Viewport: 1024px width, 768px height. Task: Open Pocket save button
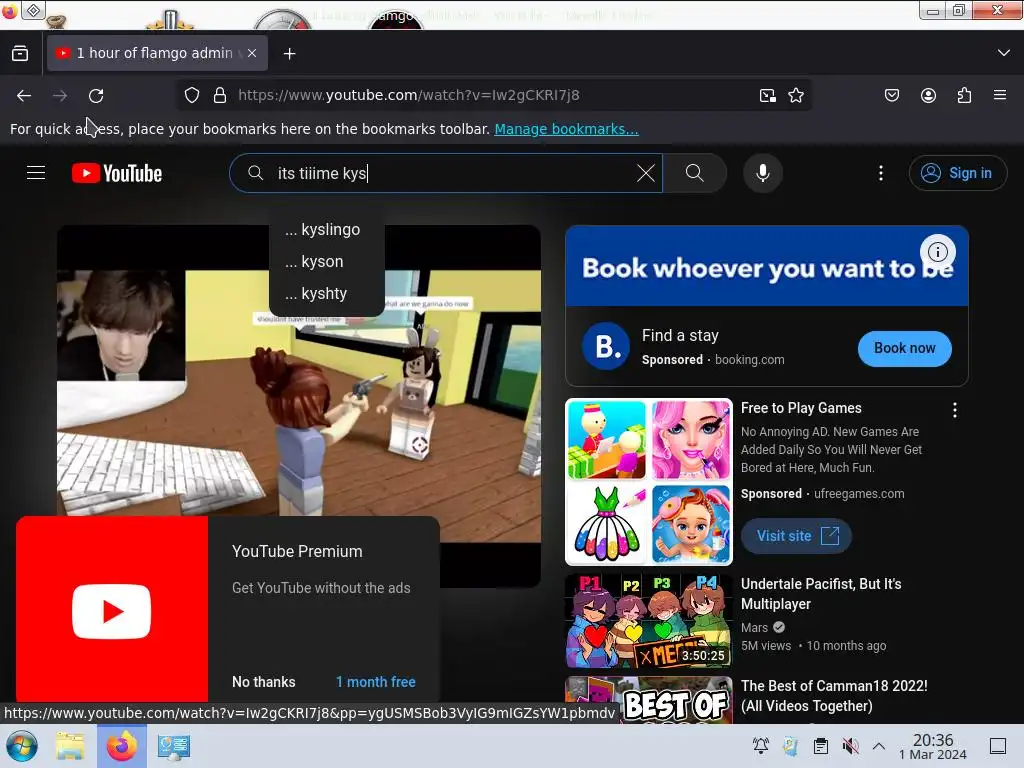(892, 95)
